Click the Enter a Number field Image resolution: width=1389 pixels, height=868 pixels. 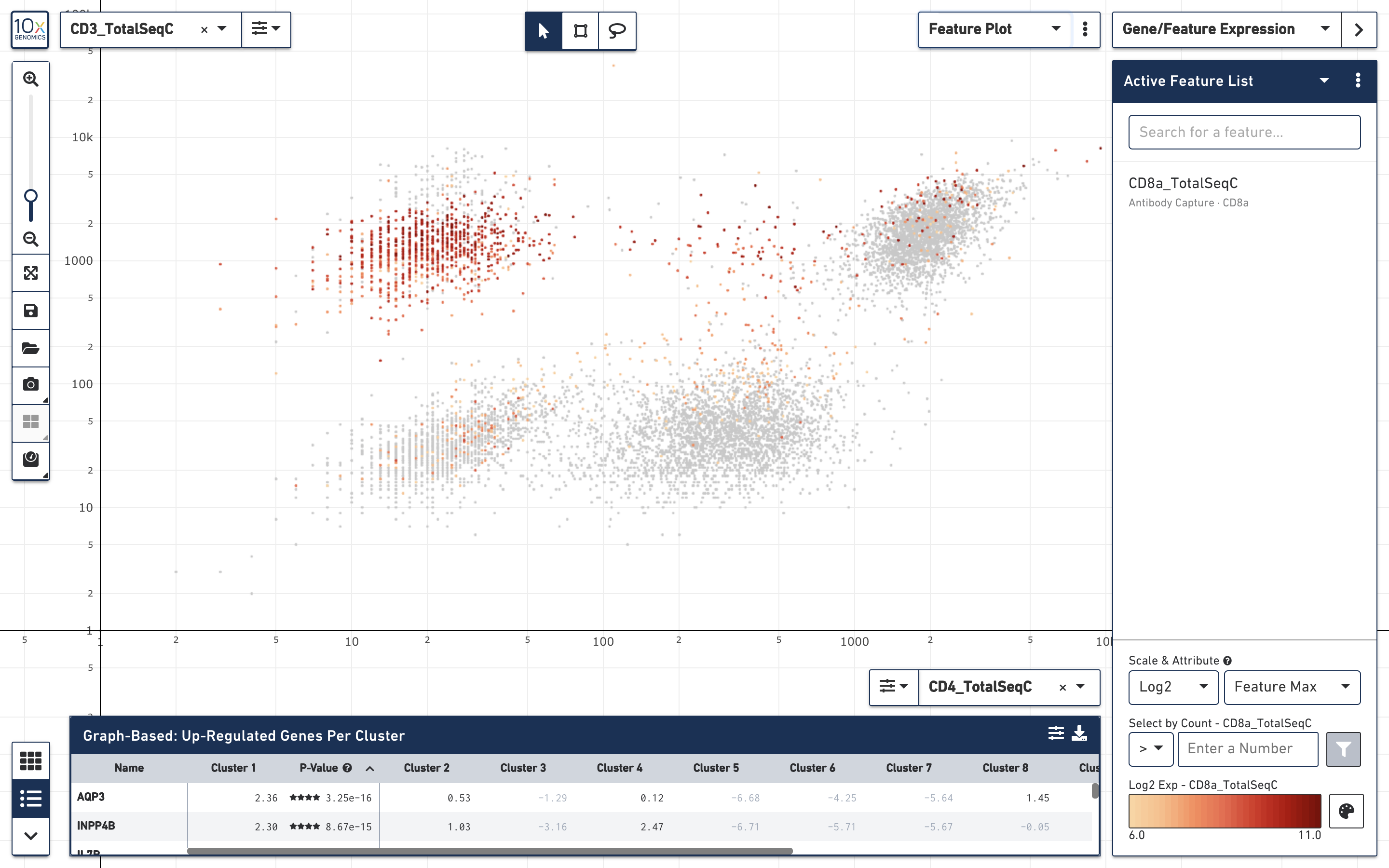pyautogui.click(x=1247, y=748)
